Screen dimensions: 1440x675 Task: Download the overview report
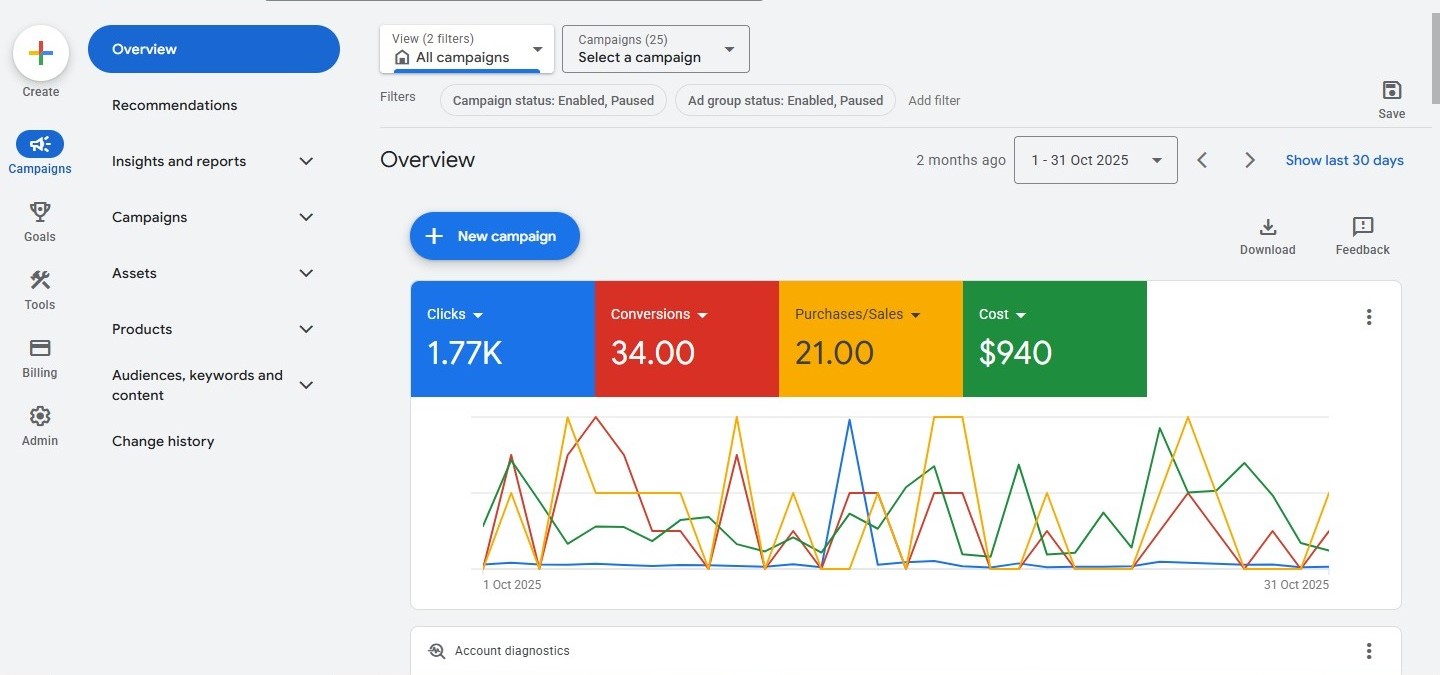pyautogui.click(x=1267, y=227)
